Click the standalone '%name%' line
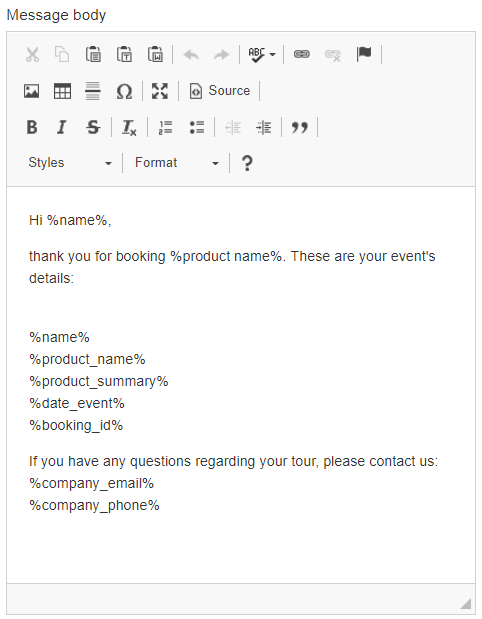The image size is (482, 619). 59,338
